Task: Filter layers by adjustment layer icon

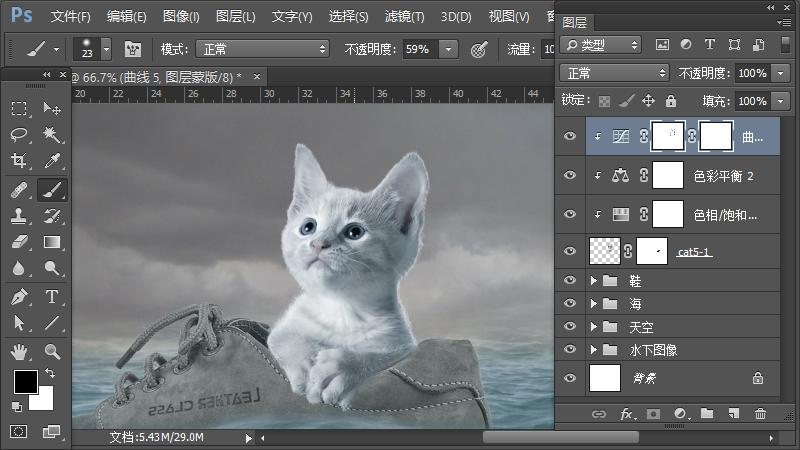Action: coord(686,44)
